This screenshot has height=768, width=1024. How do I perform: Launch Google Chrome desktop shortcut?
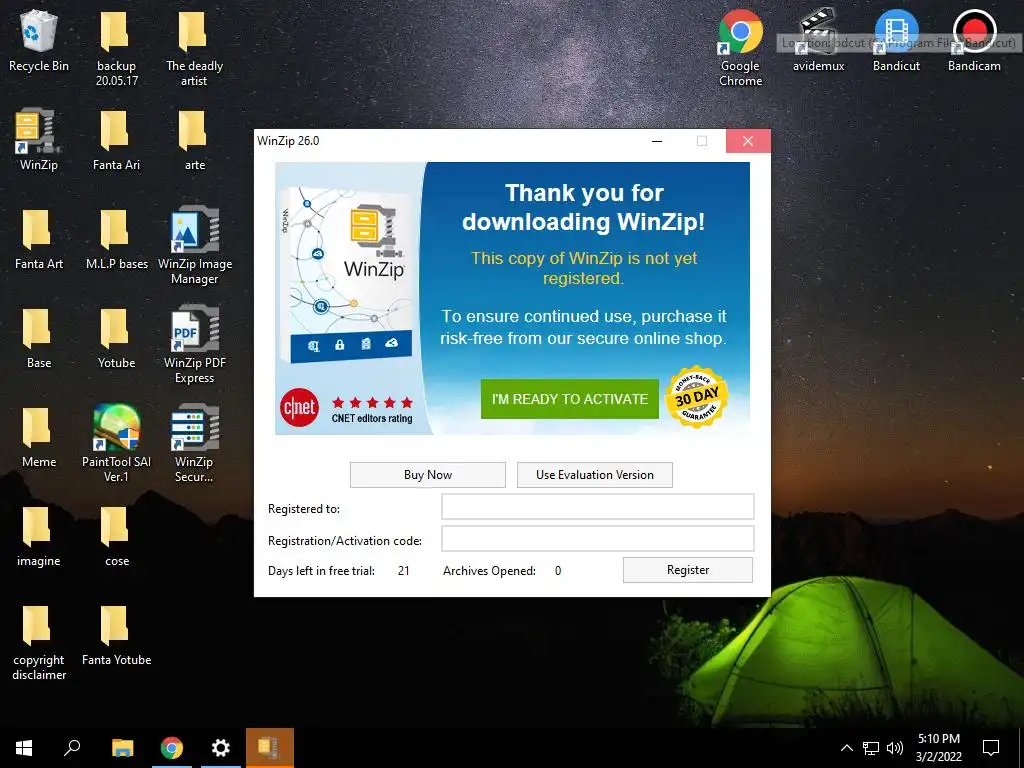pyautogui.click(x=741, y=49)
